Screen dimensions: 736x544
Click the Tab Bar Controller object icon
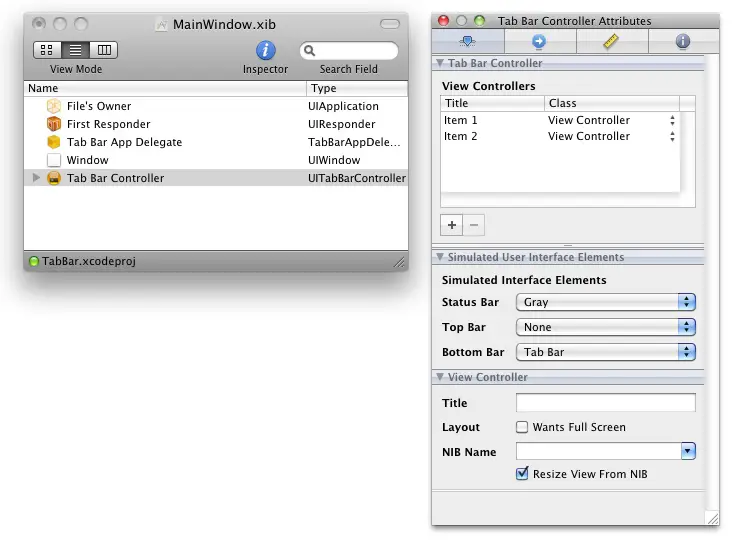click(x=54, y=178)
